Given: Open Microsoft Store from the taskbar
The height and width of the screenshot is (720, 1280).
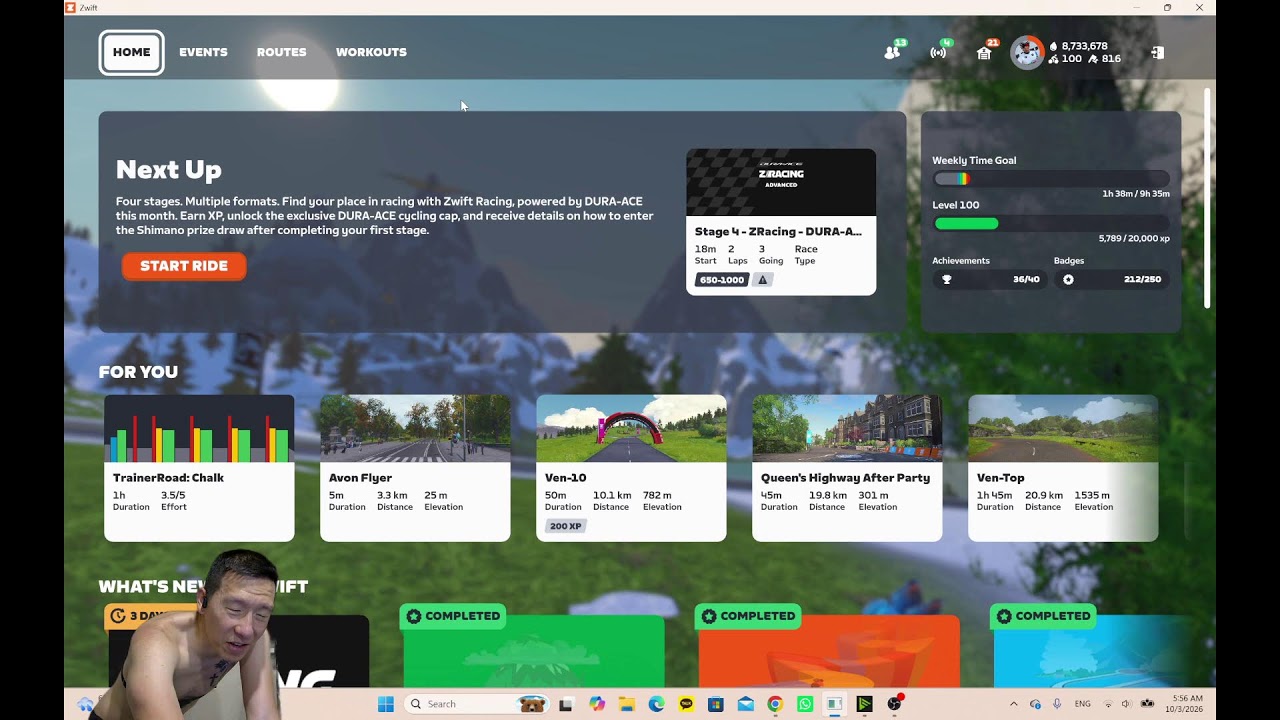Looking at the screenshot, I should tap(715, 704).
